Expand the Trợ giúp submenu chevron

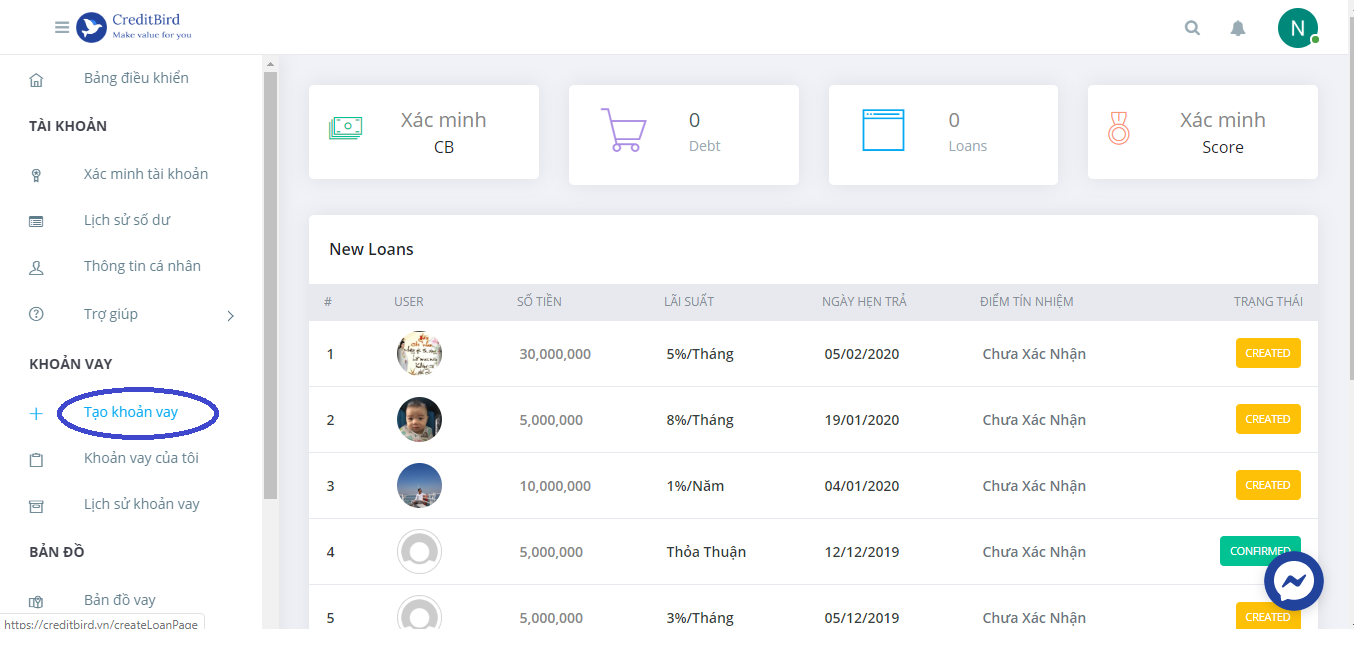click(231, 316)
